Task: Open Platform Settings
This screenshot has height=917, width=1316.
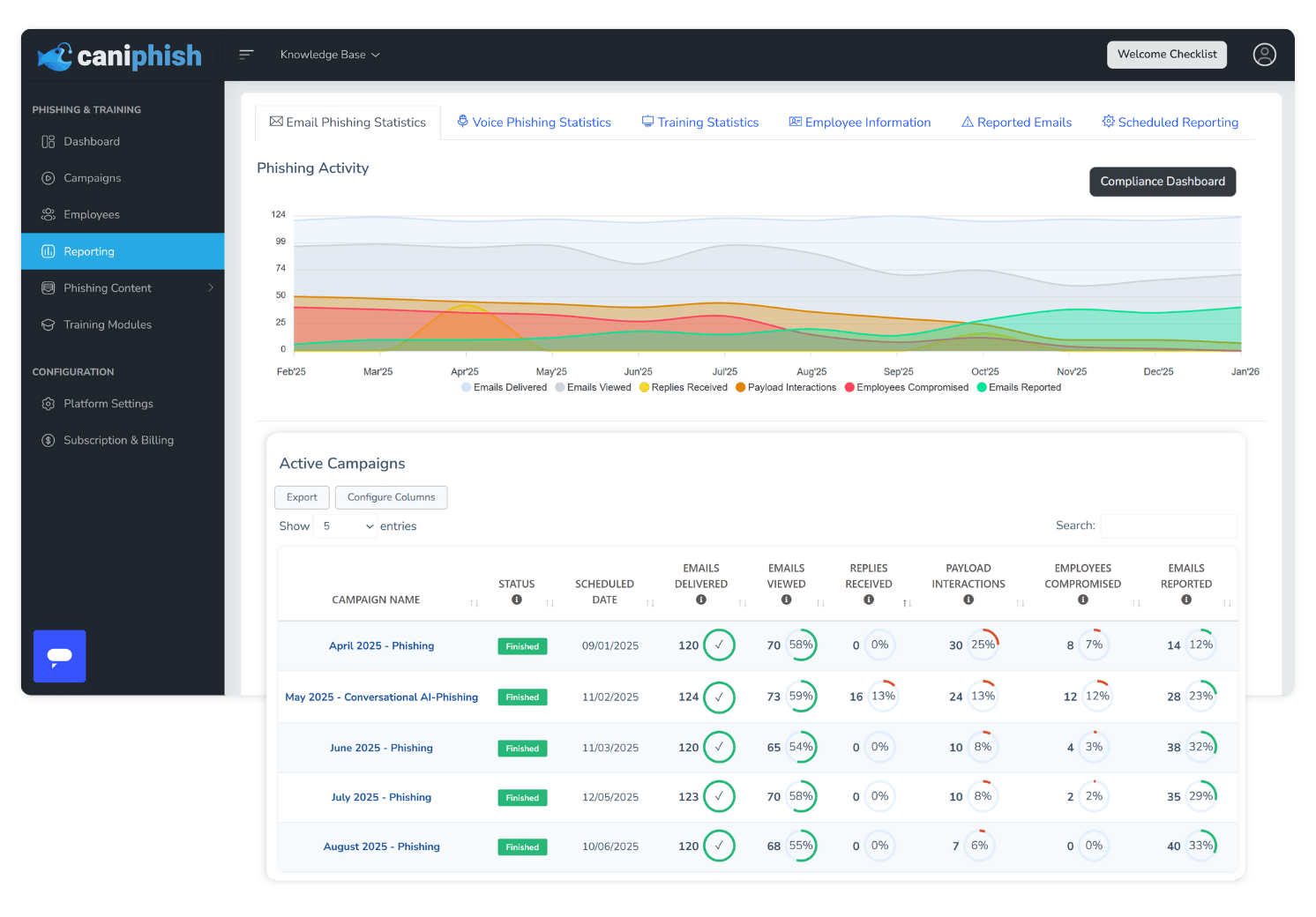Action: click(x=108, y=403)
